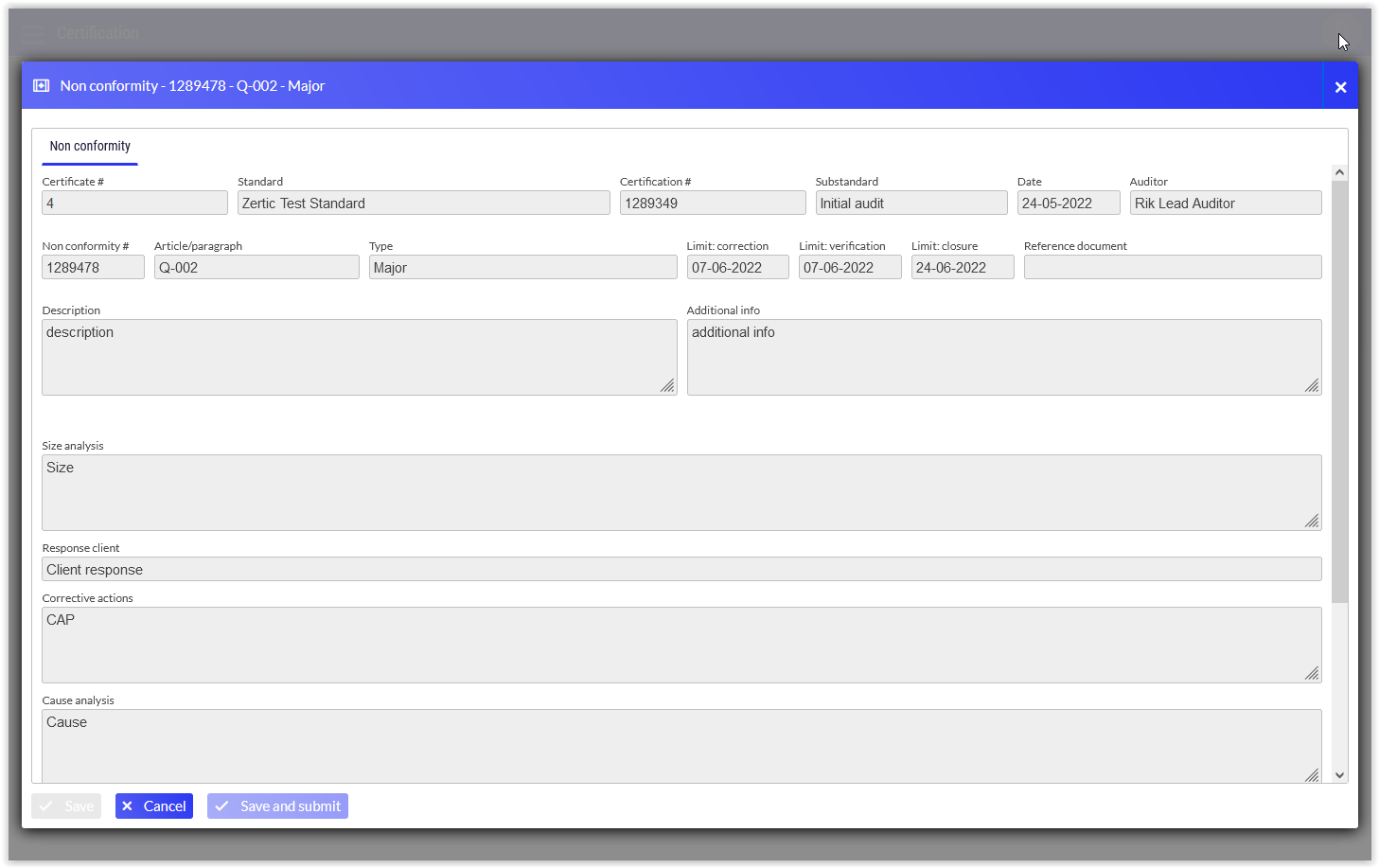The height and width of the screenshot is (868, 1379).
Task: Click the Description resize handle
Action: [667, 385]
